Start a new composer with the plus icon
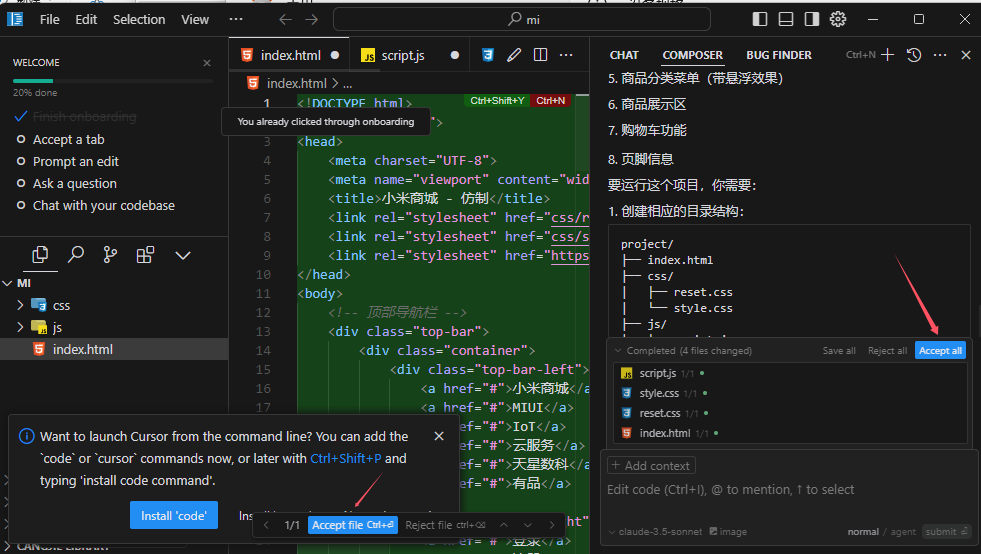Screen dimensions: 981x554 (x=887, y=55)
